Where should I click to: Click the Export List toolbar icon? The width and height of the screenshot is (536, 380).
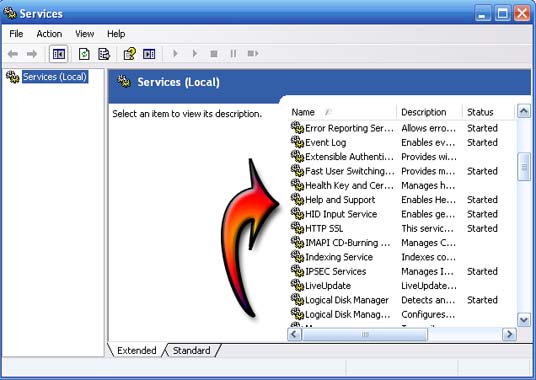coord(104,54)
